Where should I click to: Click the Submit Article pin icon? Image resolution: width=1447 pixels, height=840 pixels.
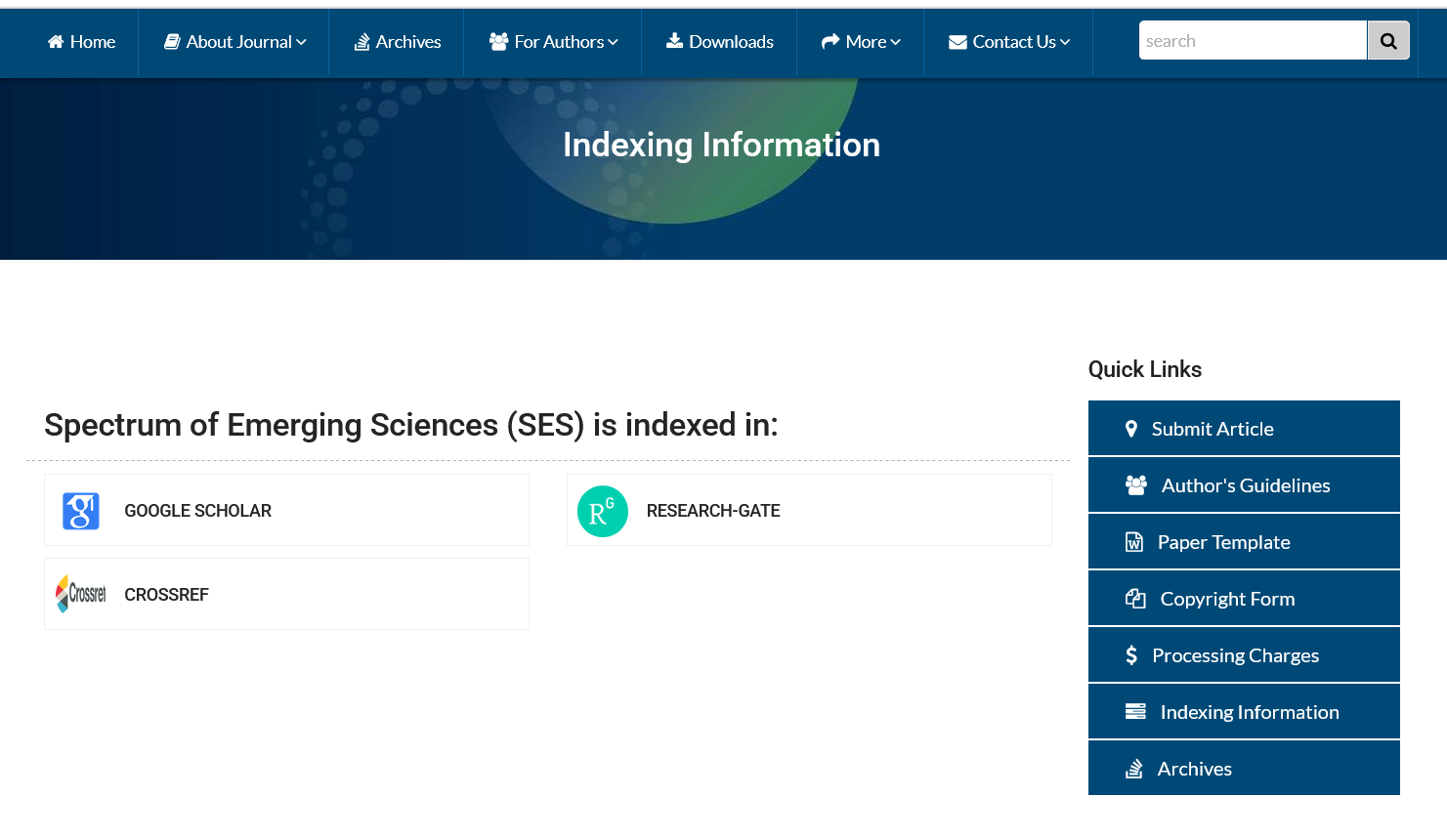[1131, 429]
